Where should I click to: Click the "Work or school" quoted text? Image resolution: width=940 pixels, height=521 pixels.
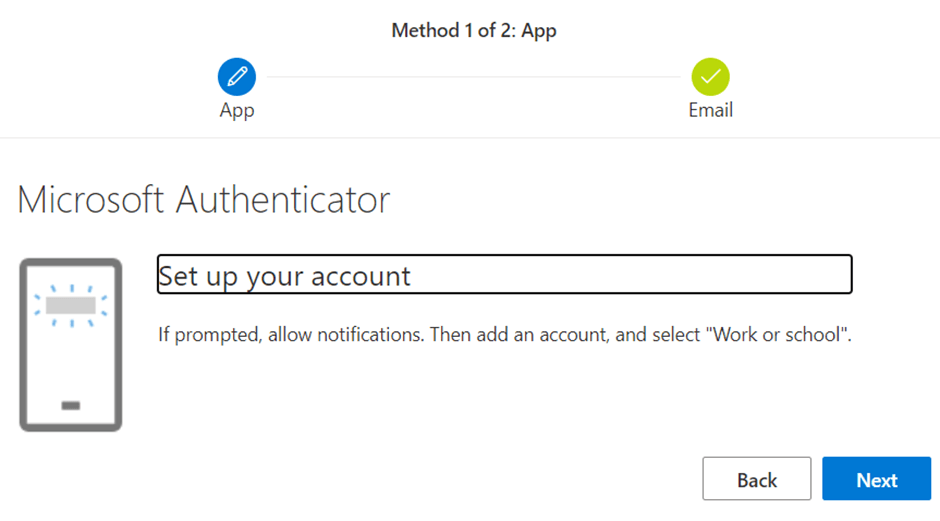click(779, 334)
